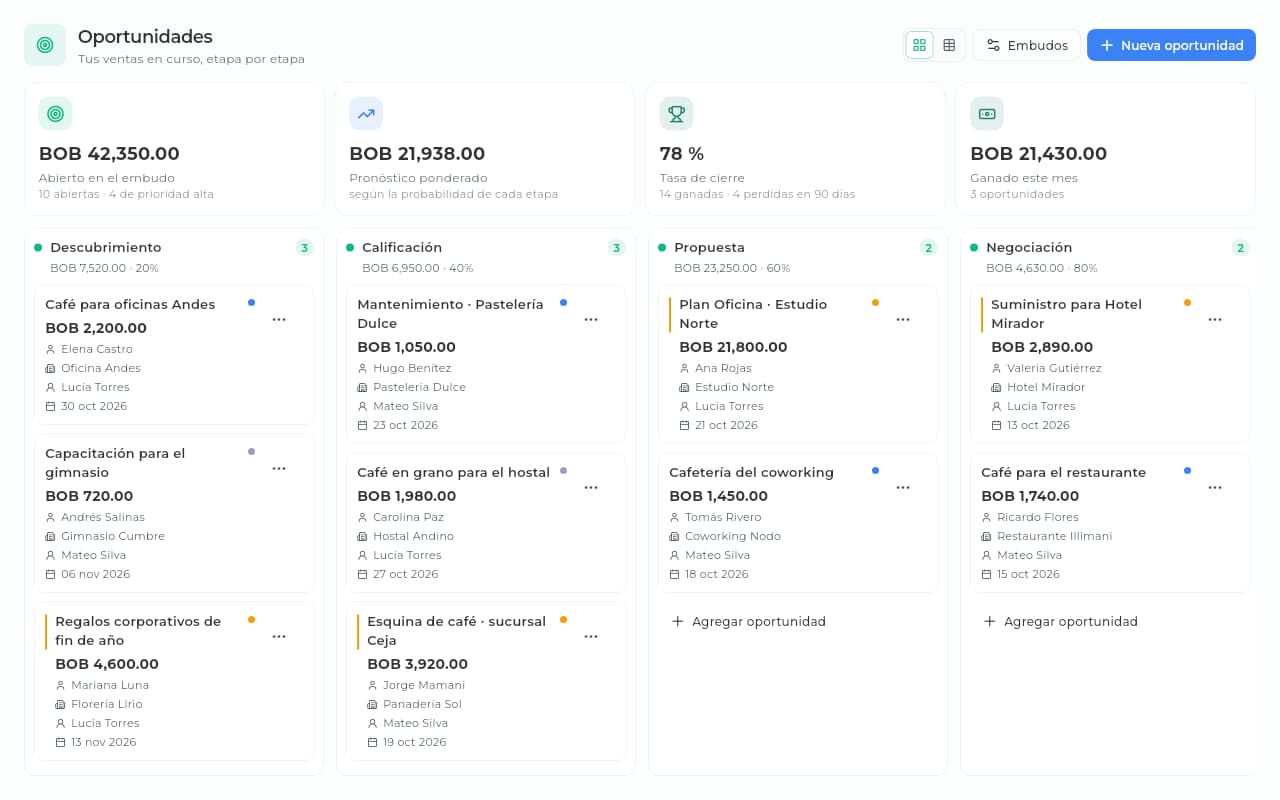Screen dimensions: 1280x800
Task: Open options menu for Café en grano para el hostal
Action: click(x=591, y=487)
